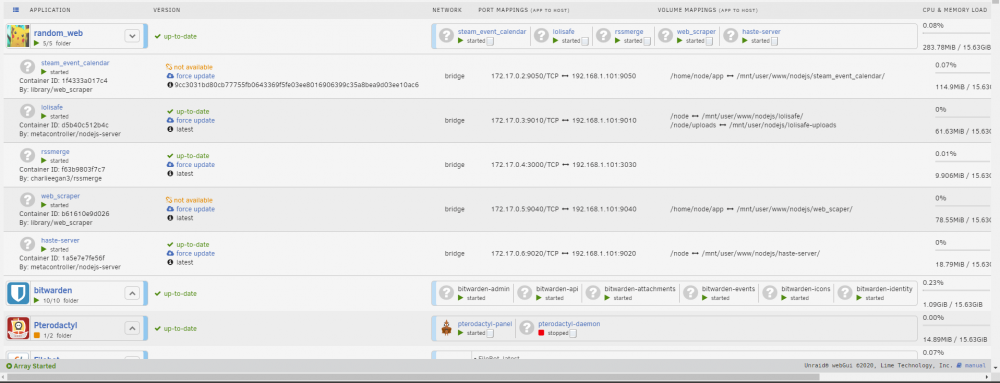The height and width of the screenshot is (383, 1000).
Task: Click question-mark icon of haste-server container row
Action: (27, 244)
